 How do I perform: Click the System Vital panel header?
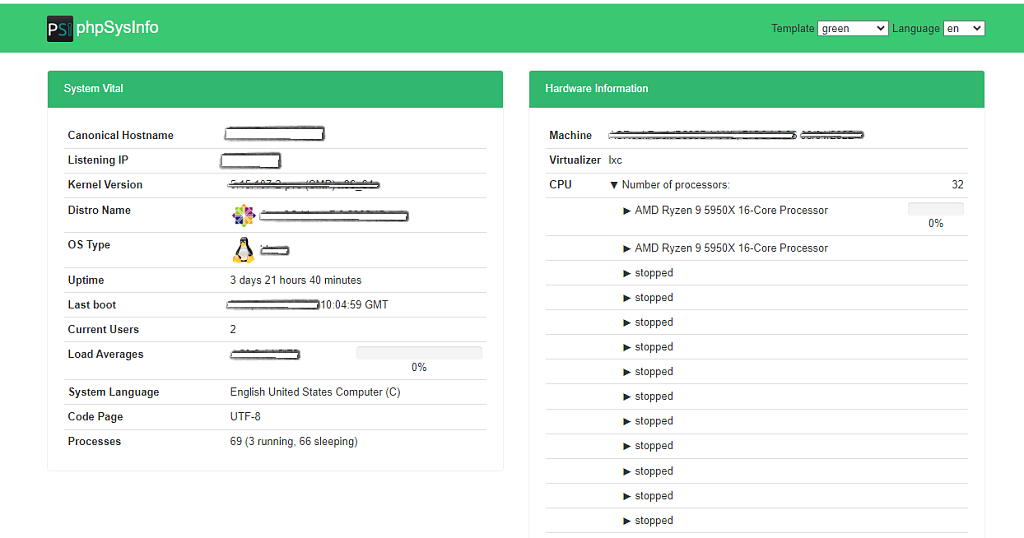click(x=275, y=89)
